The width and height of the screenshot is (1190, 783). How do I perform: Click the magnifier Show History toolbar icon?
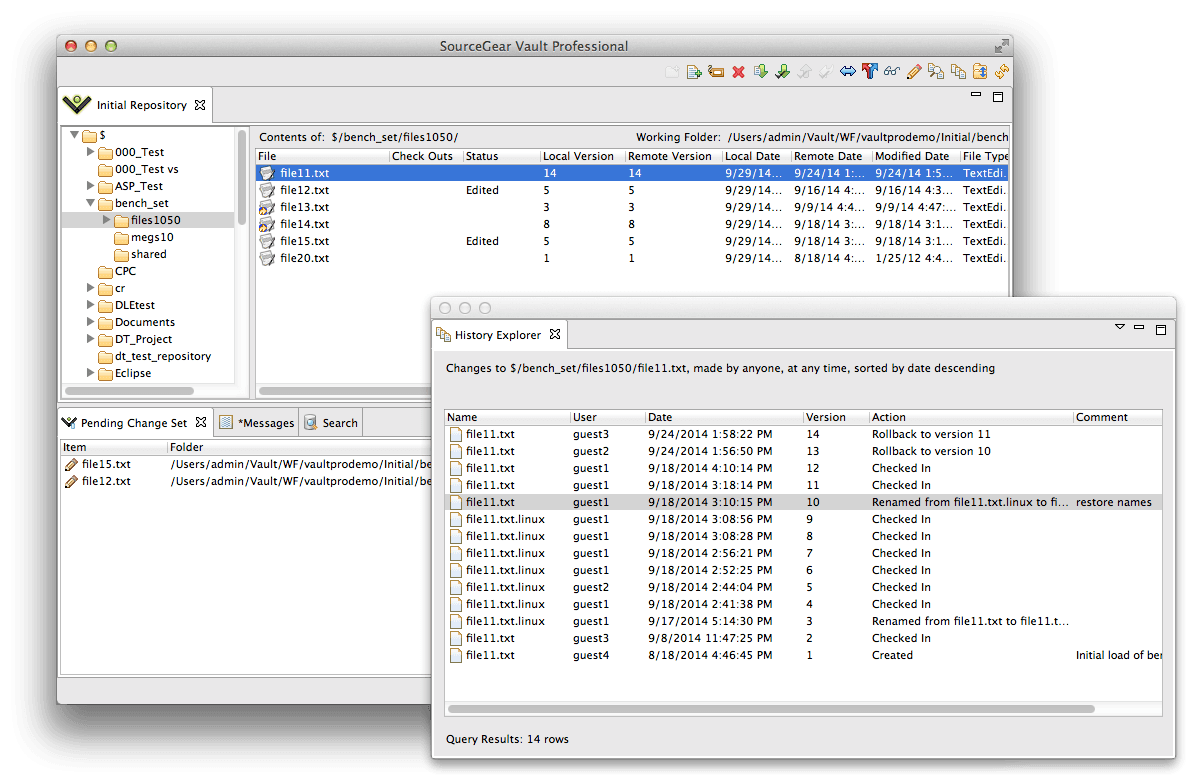click(936, 71)
